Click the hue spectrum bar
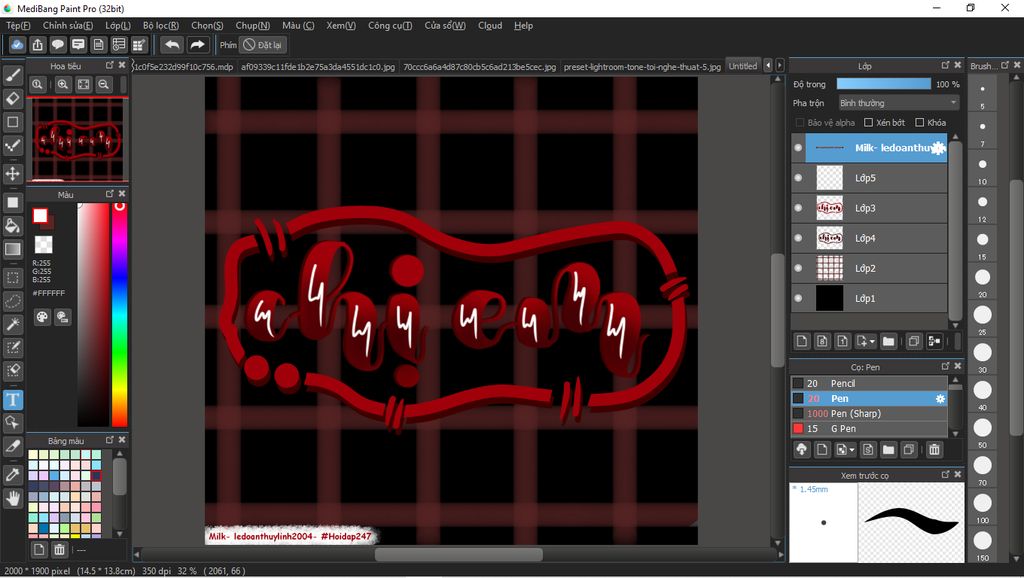This screenshot has width=1024, height=578. tap(120, 314)
